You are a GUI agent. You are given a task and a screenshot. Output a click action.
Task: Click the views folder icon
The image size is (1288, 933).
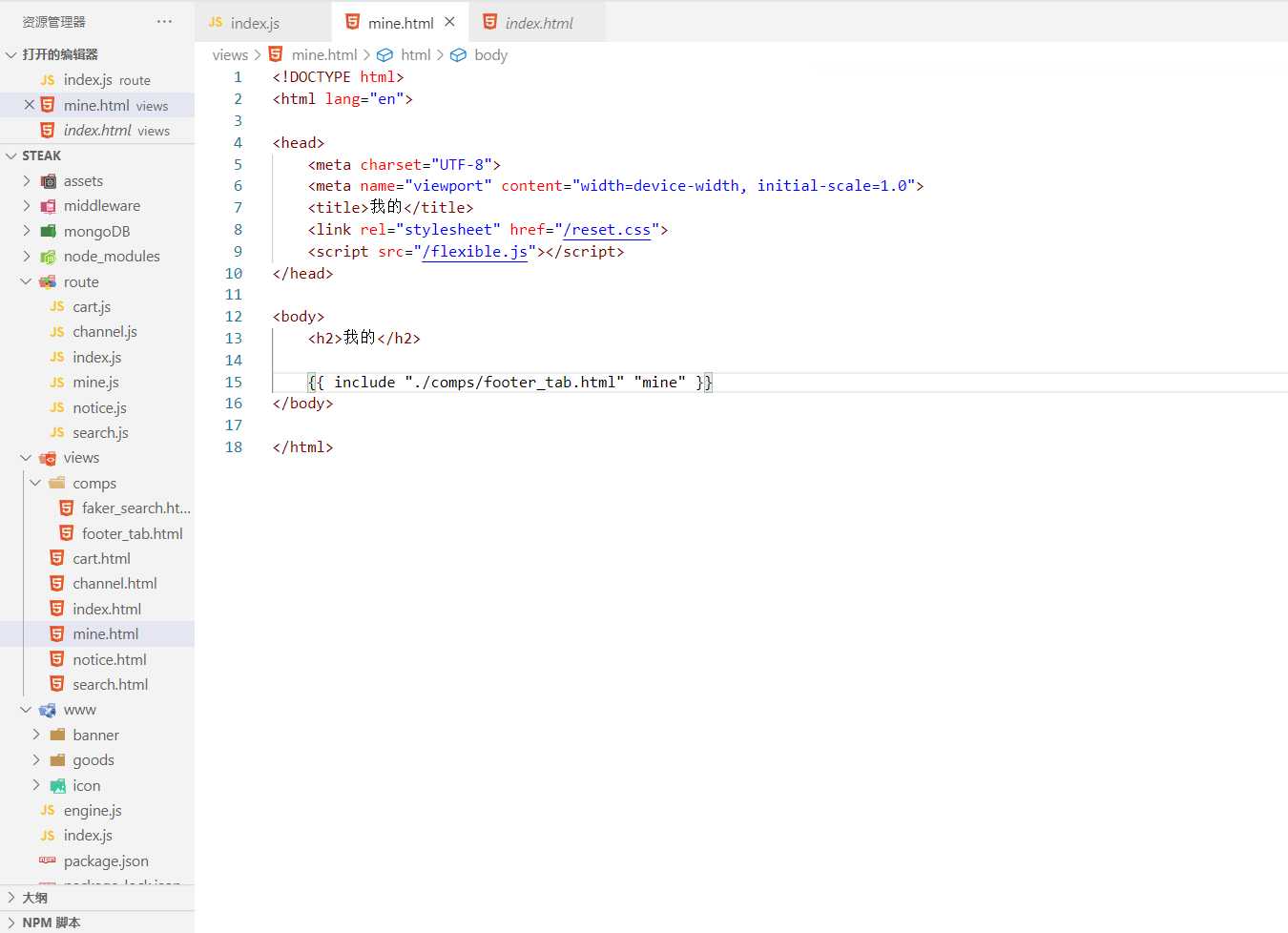tap(48, 458)
